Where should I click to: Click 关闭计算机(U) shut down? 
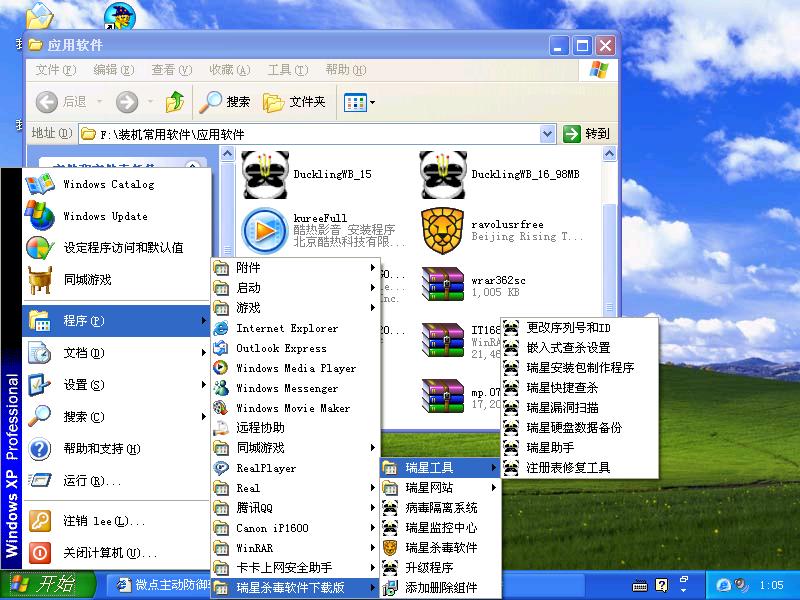pyautogui.click(x=116, y=553)
